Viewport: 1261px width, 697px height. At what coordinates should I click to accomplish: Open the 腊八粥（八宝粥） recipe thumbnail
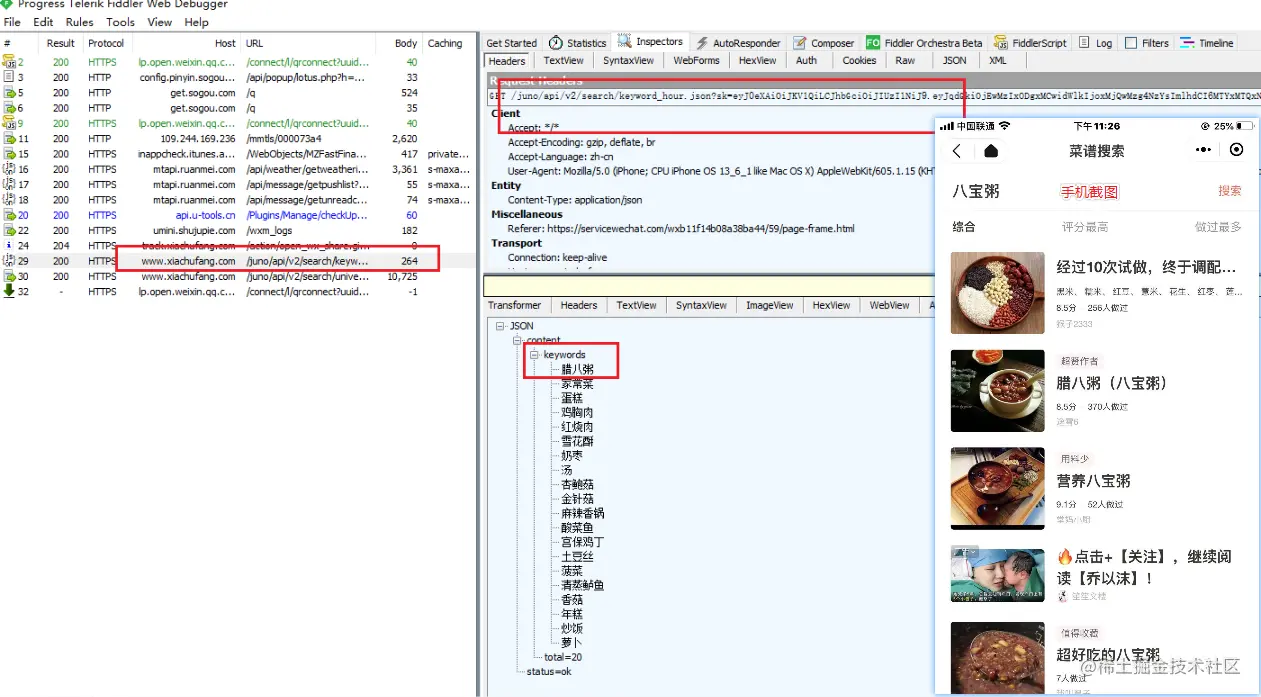pos(998,390)
